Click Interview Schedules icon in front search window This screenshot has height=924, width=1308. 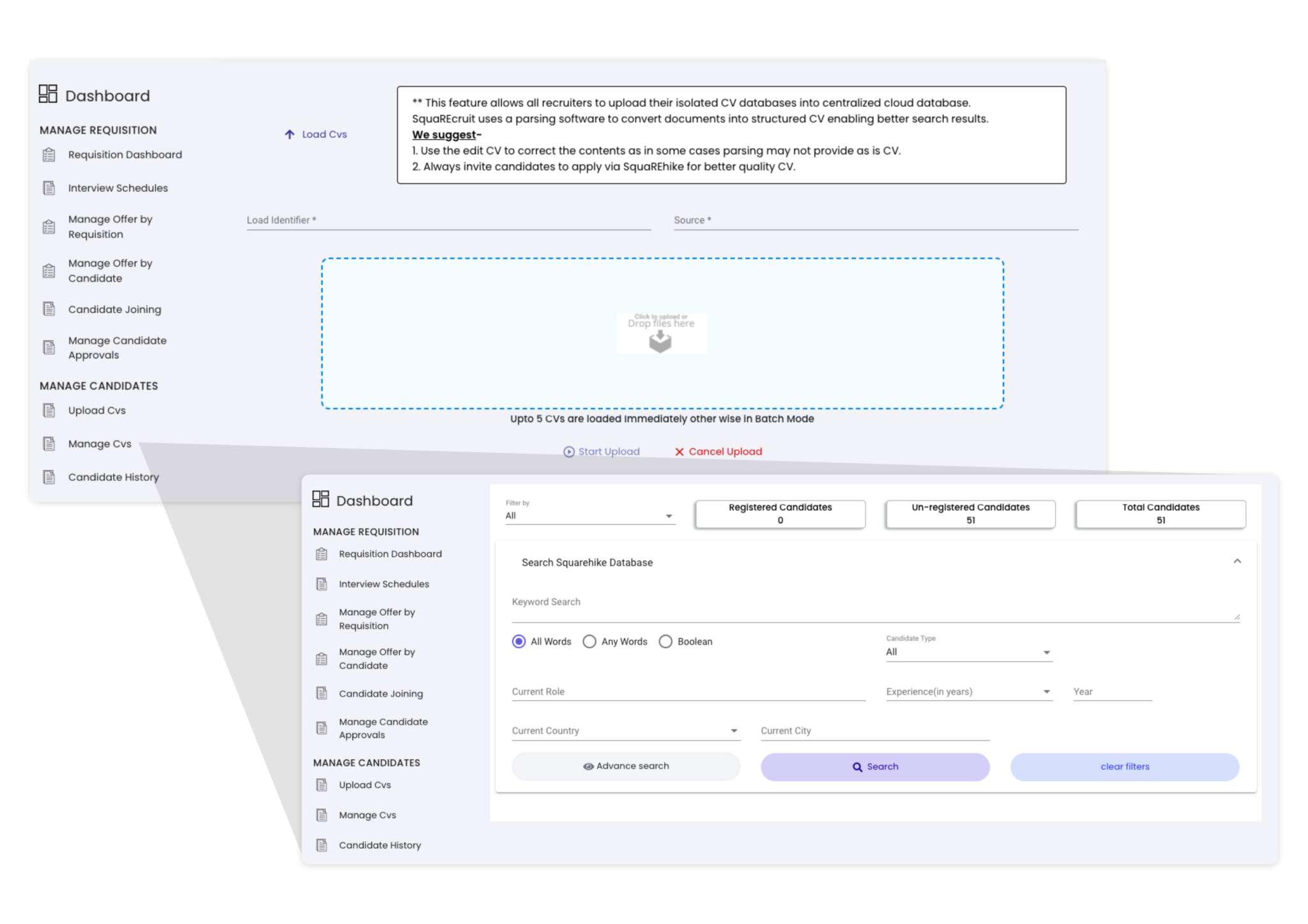[x=322, y=584]
